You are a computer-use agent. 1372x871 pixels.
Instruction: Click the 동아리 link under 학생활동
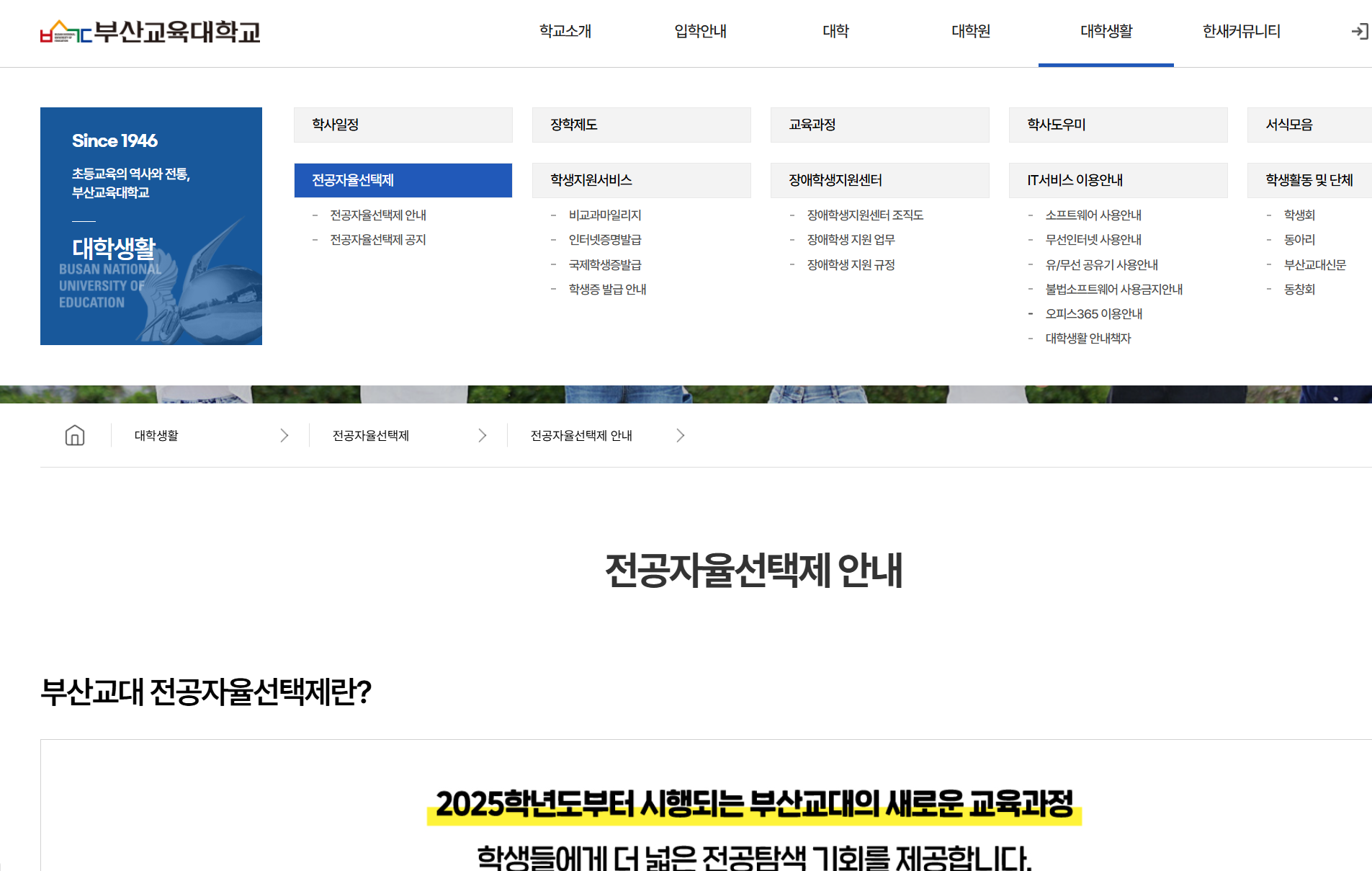(1299, 239)
